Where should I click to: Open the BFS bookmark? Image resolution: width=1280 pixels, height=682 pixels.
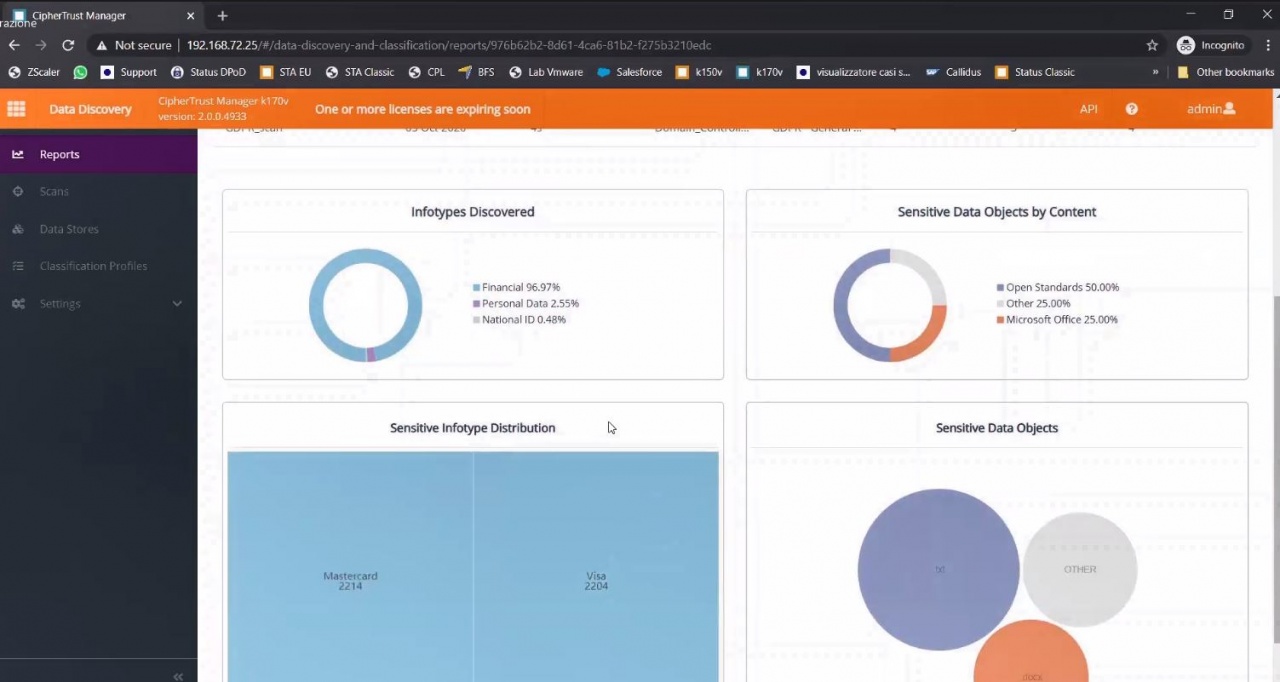click(x=476, y=72)
